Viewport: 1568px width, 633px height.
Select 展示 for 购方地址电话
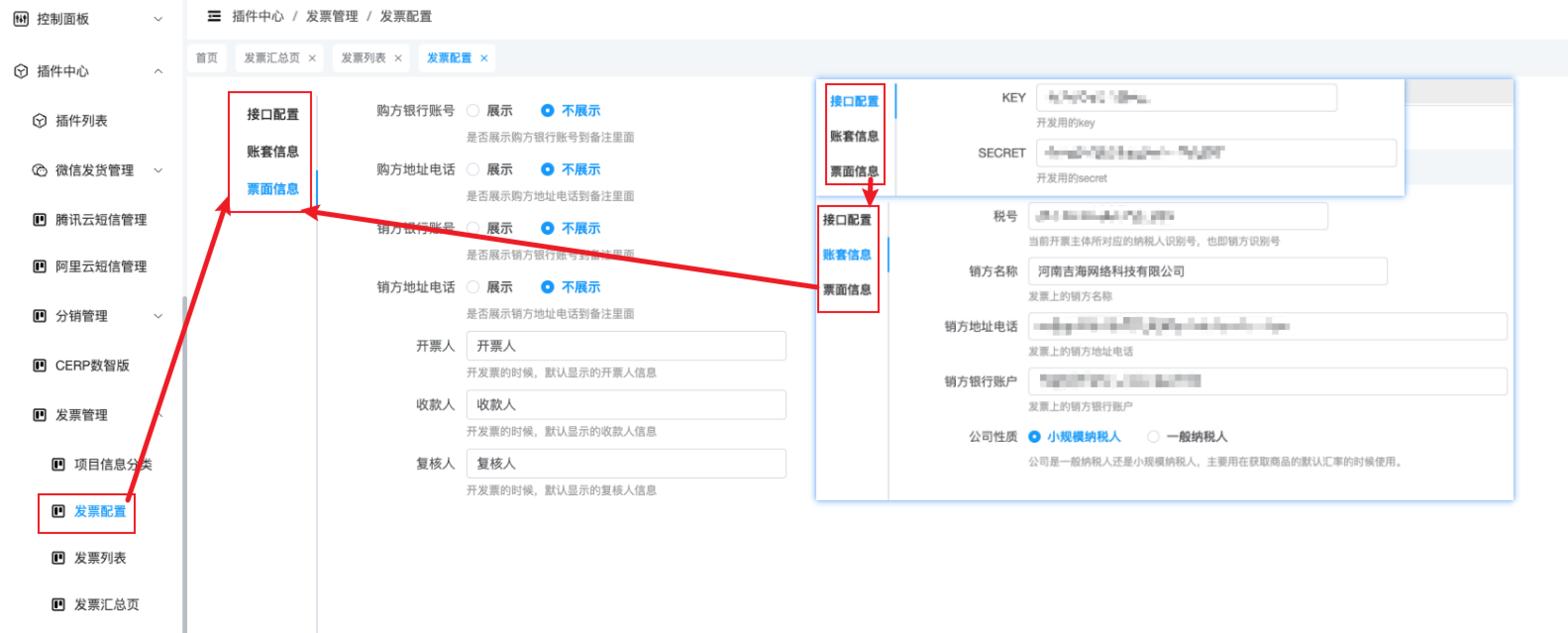tap(473, 170)
